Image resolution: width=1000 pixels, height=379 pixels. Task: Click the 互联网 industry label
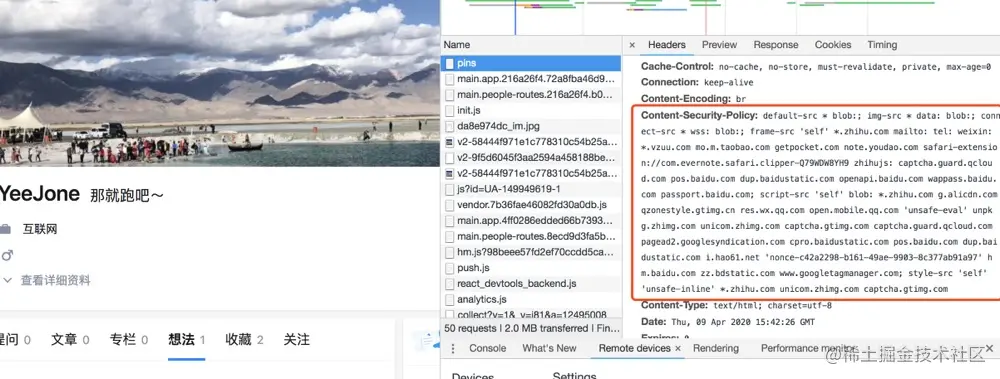40,229
